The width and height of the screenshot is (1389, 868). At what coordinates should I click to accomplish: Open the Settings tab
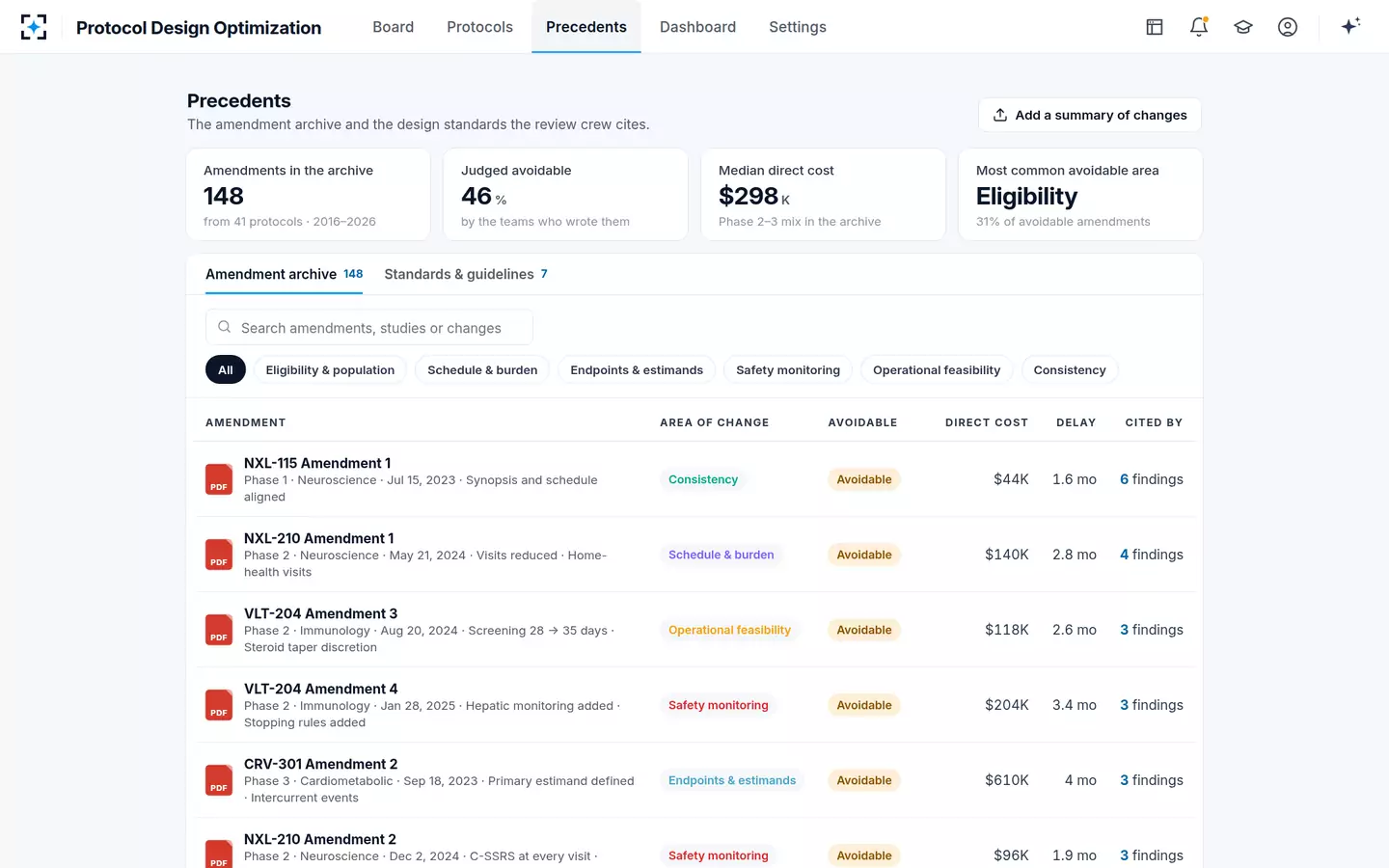click(x=798, y=27)
